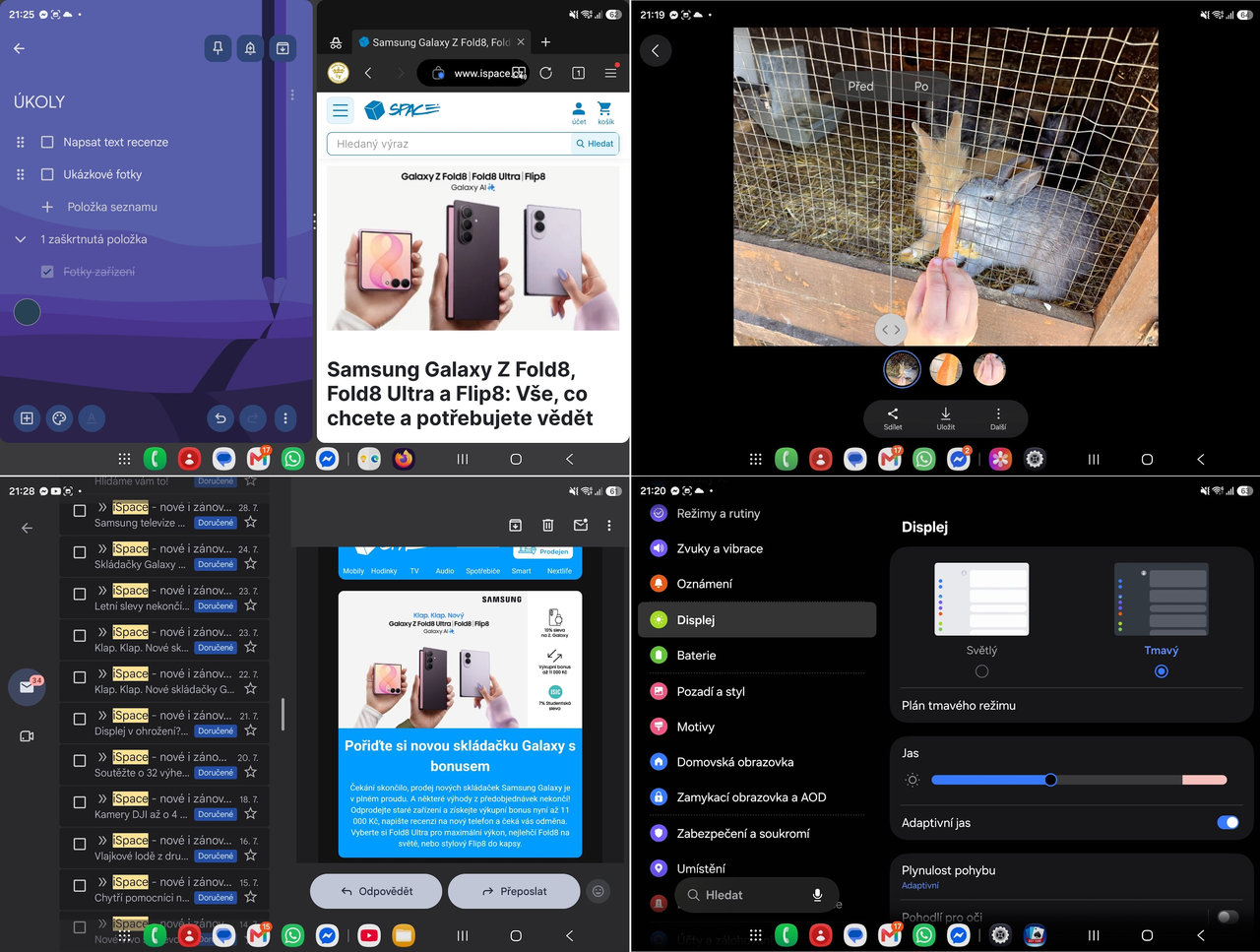Open the košík shopping cart icon
This screenshot has width=1260, height=952.
[604, 112]
